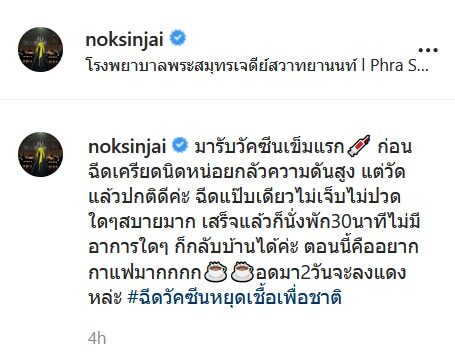Click the caption line starting 'แล้วปกติดีค่ะ'
The image size is (455, 361).
pos(244,197)
